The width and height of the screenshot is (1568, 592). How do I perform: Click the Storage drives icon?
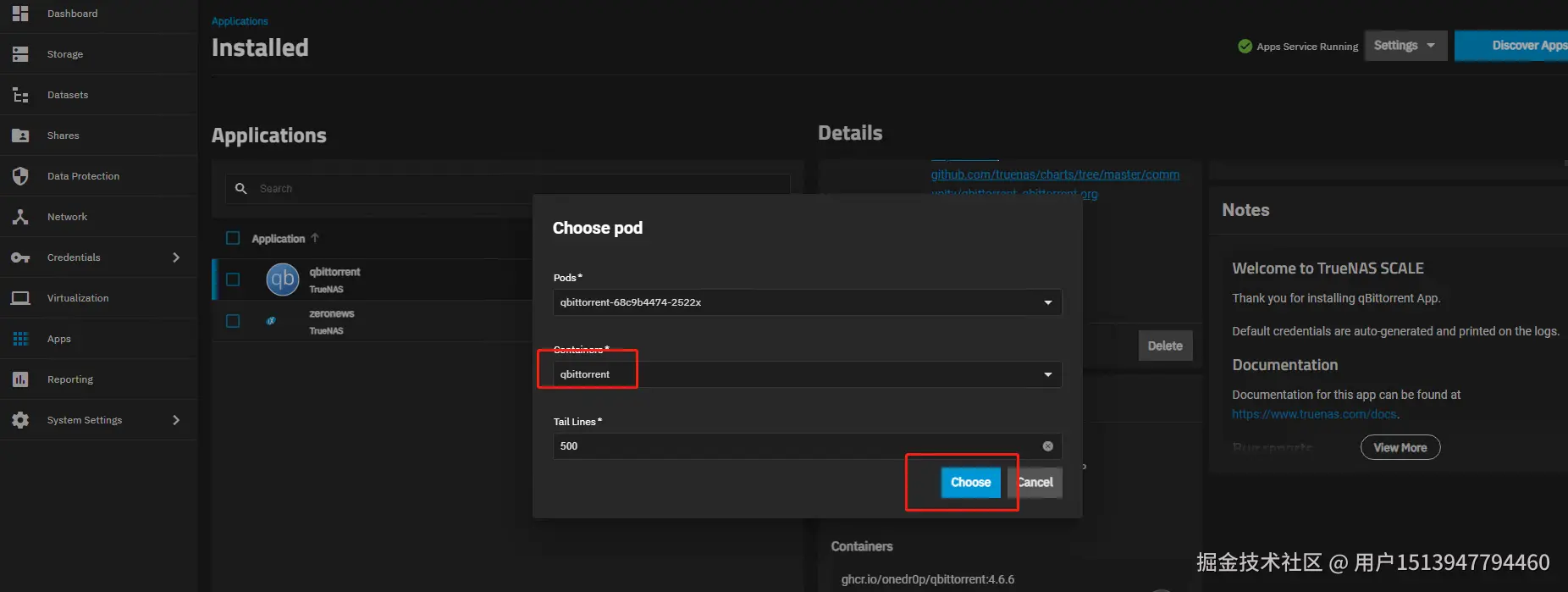(x=20, y=54)
